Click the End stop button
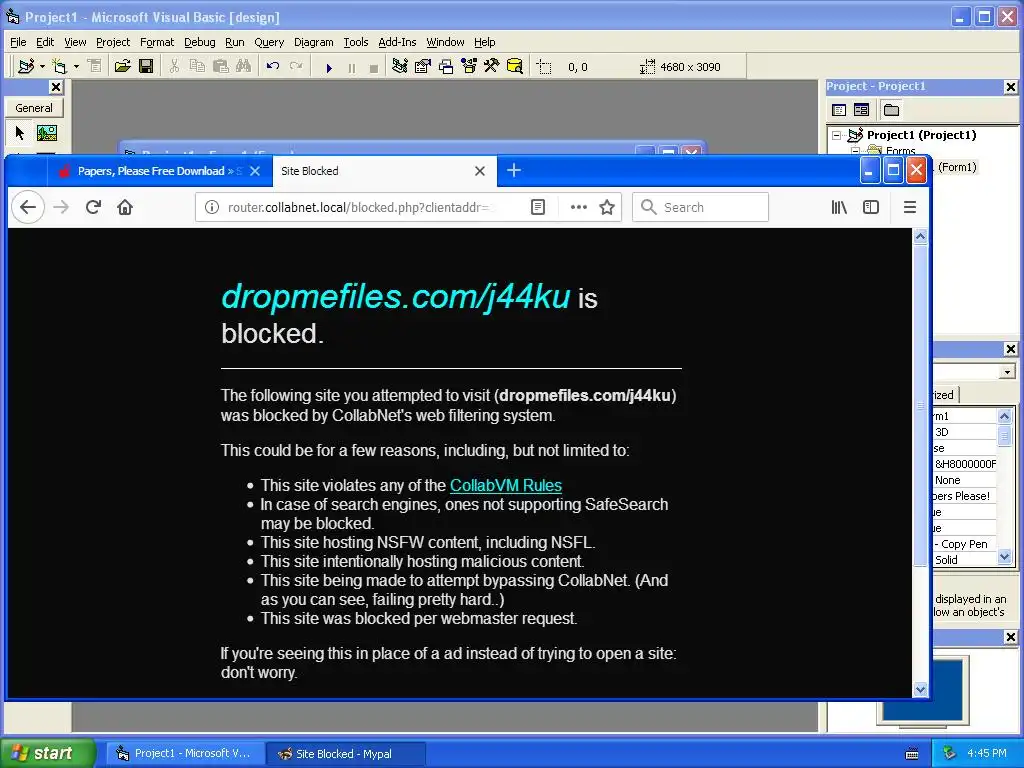This screenshot has height=768, width=1024. tap(374, 67)
